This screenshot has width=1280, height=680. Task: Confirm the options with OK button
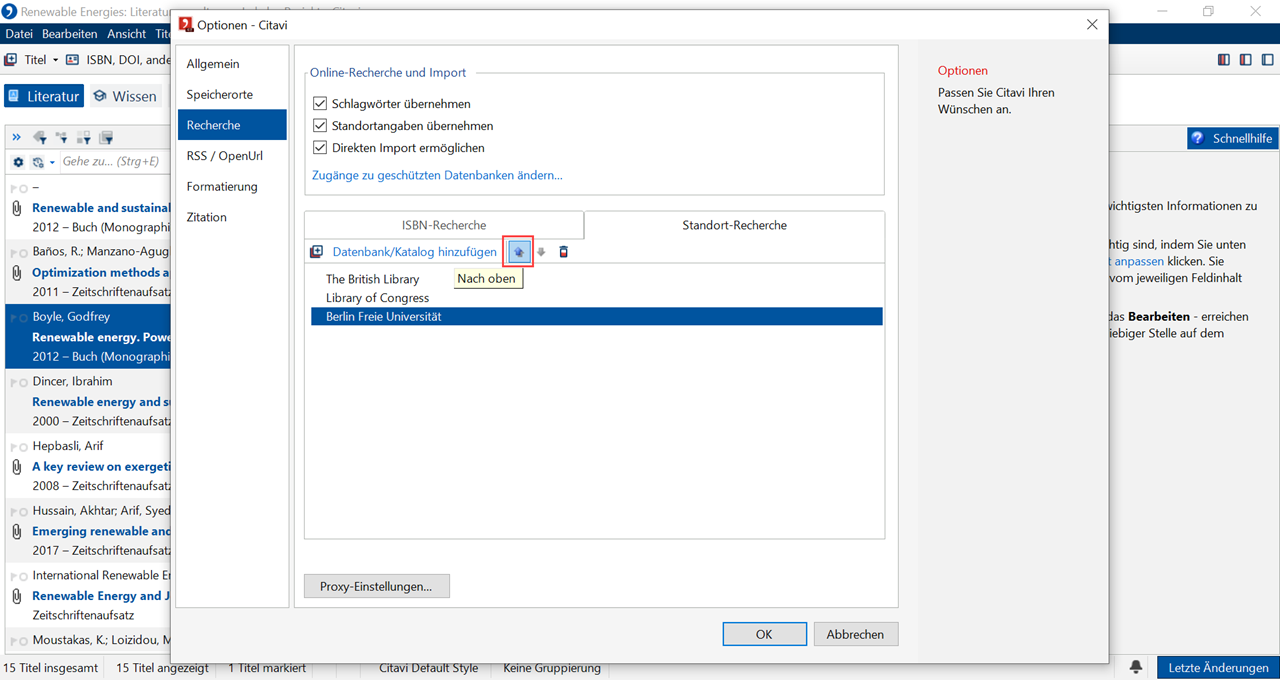[764, 634]
